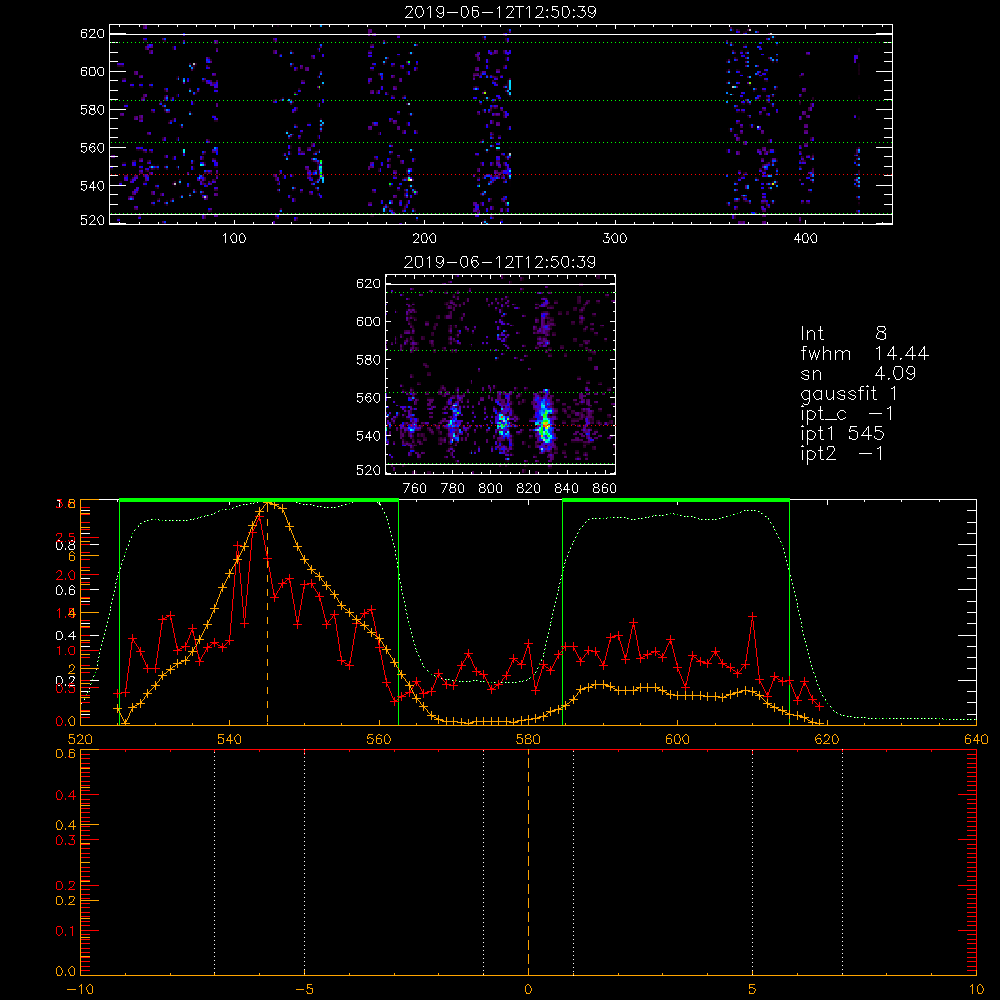This screenshot has height=1000, width=1000.
Task: Click x-axis label -10 of the bottom plot
Action: coord(80,990)
